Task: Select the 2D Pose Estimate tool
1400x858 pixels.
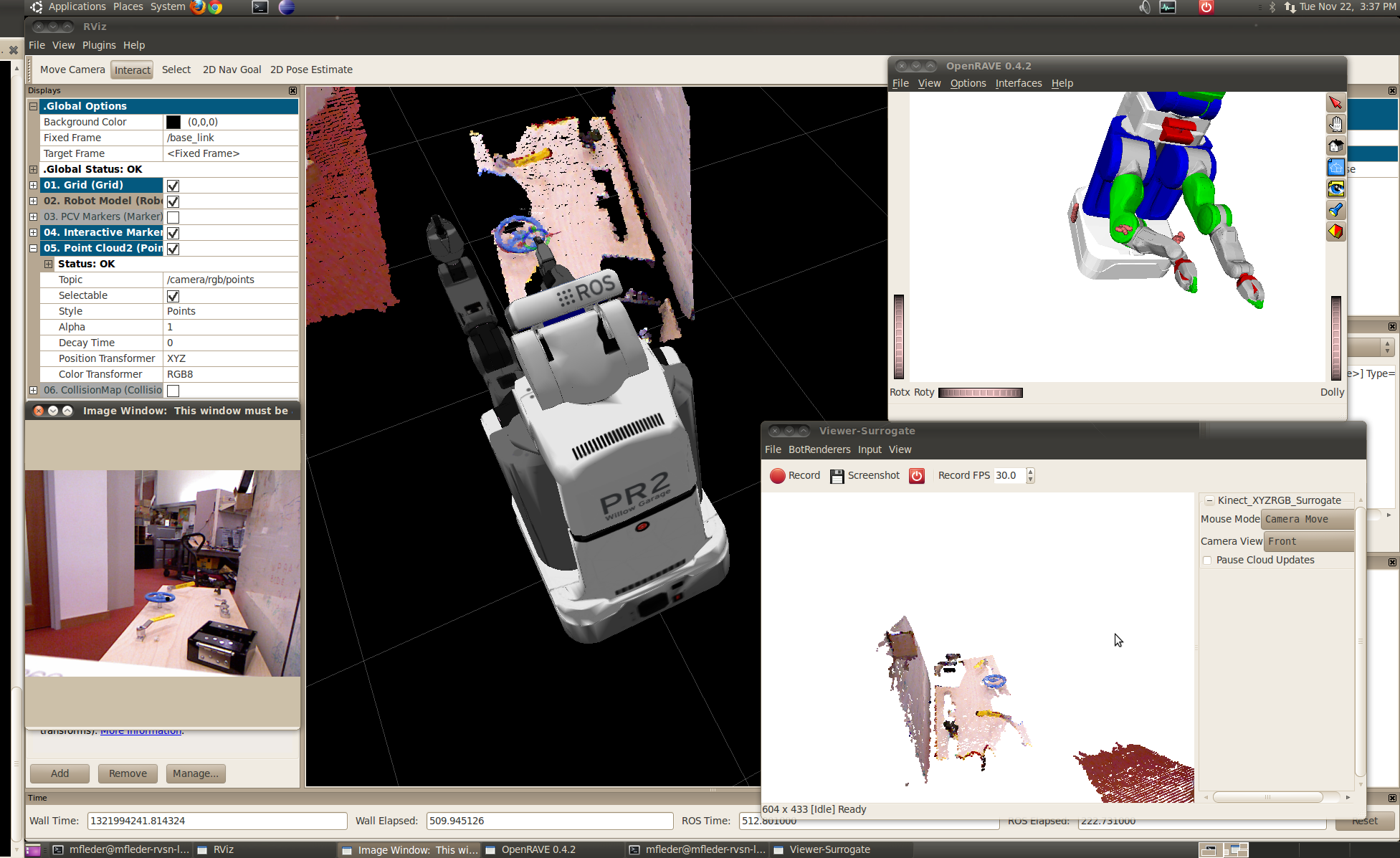Action: (x=311, y=70)
